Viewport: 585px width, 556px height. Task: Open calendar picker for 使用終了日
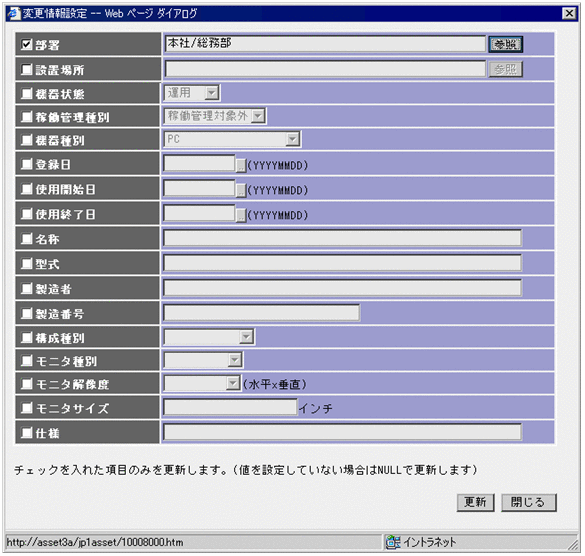[x=241, y=215]
